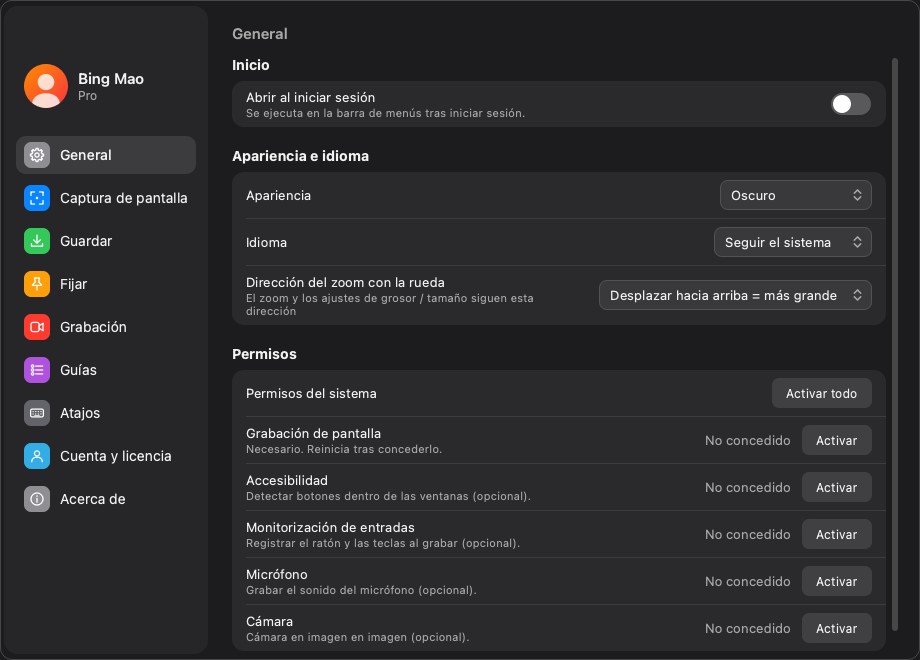Click No concedido status for Cámara
The width and height of the screenshot is (920, 660).
[x=748, y=628]
